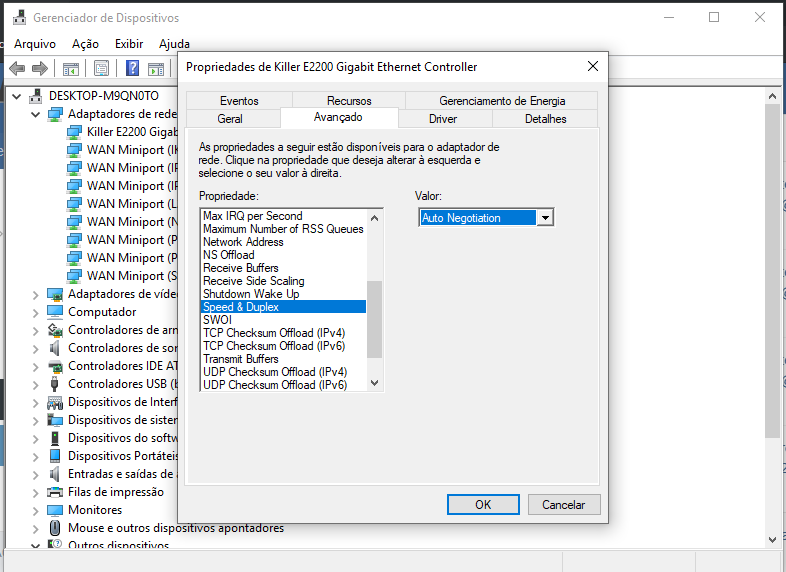Switch to the Eventos tab
Image resolution: width=786 pixels, height=572 pixels.
point(239,101)
